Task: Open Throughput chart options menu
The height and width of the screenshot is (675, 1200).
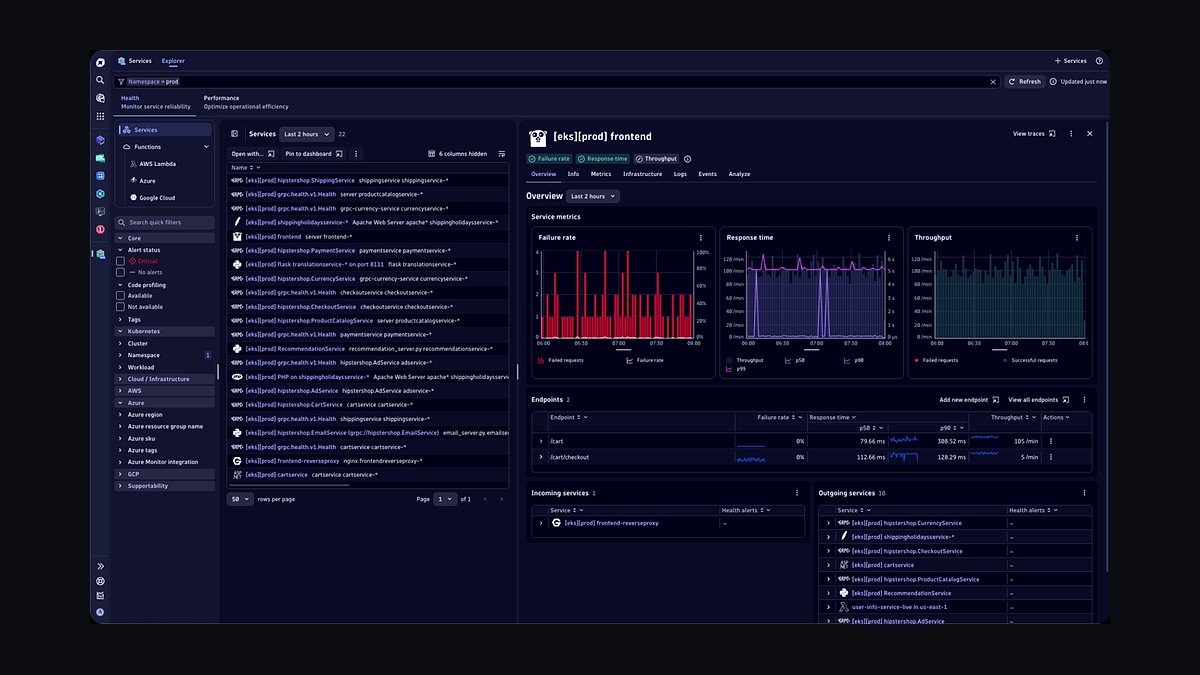Action: pos(1077,238)
